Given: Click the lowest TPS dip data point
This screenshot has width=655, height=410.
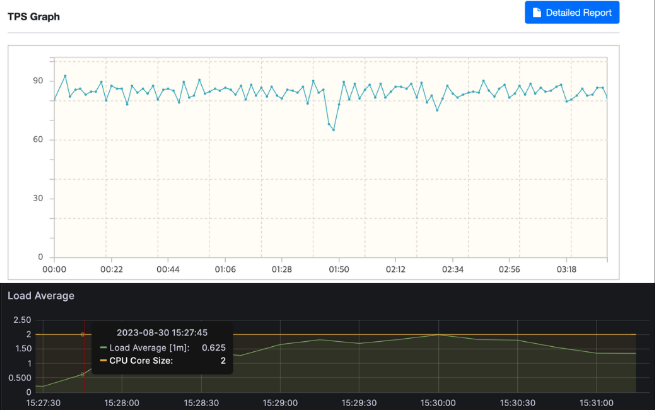Looking at the screenshot, I should 333,130.
